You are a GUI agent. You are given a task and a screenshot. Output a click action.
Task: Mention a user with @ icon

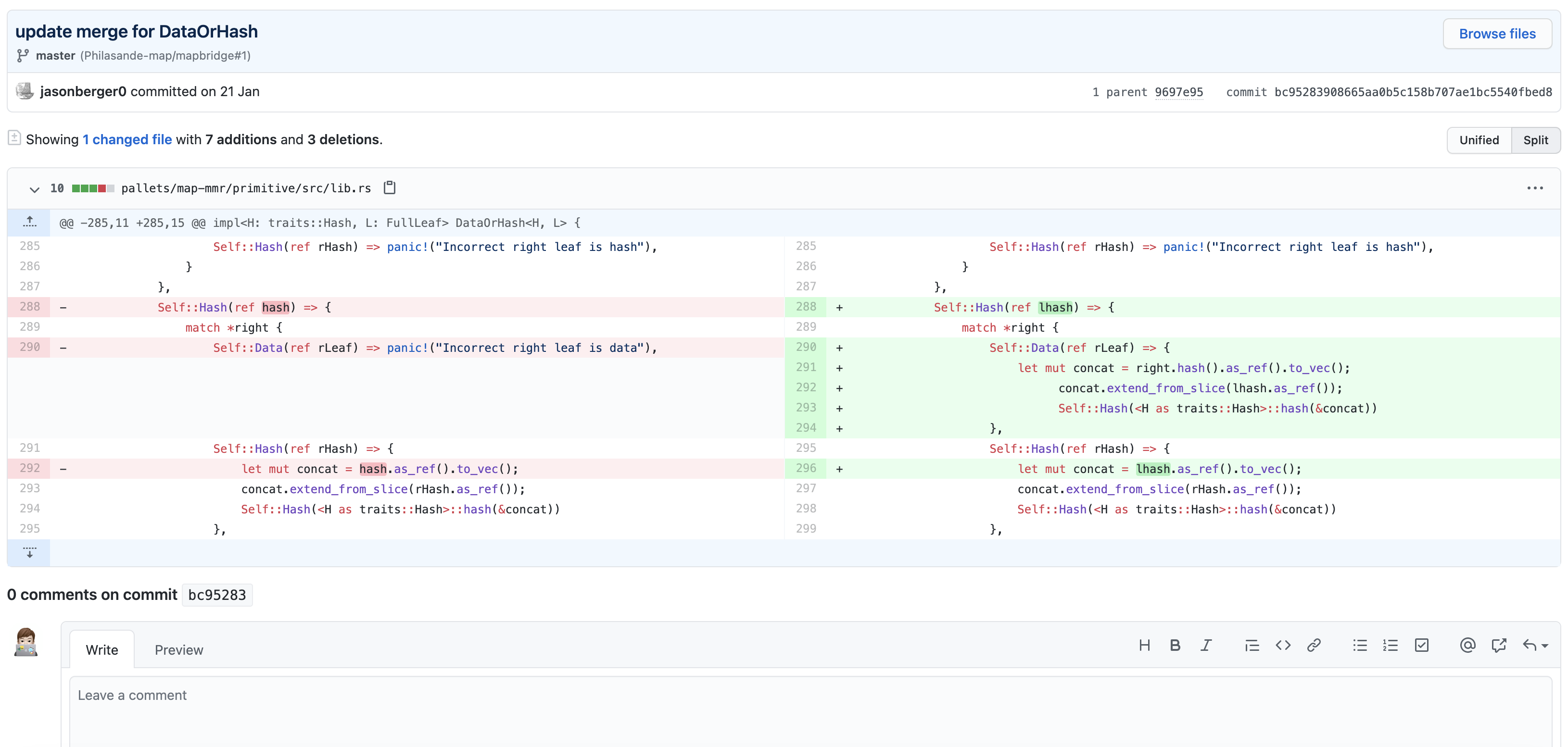(x=1467, y=646)
